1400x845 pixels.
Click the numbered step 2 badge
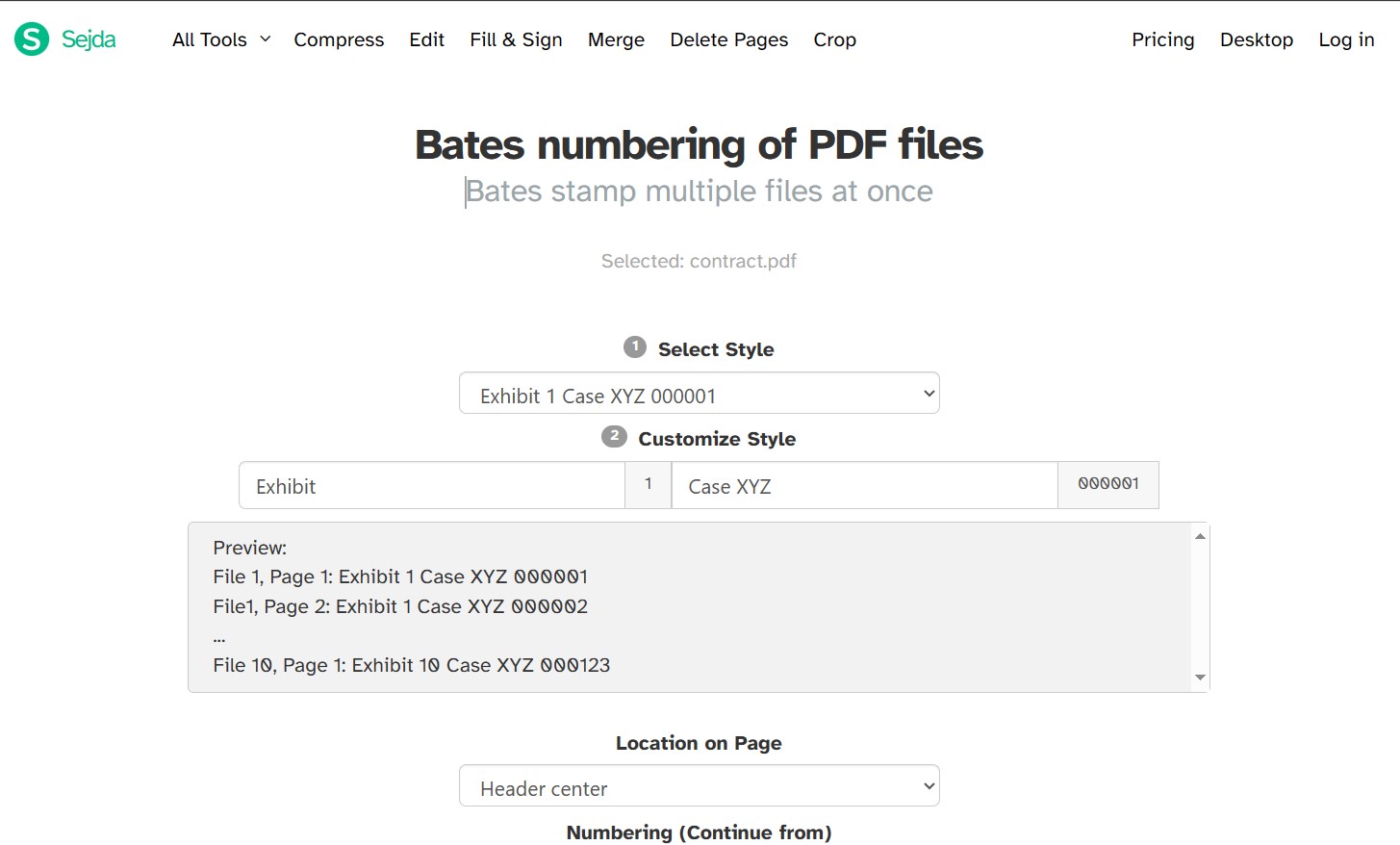pyautogui.click(x=613, y=436)
